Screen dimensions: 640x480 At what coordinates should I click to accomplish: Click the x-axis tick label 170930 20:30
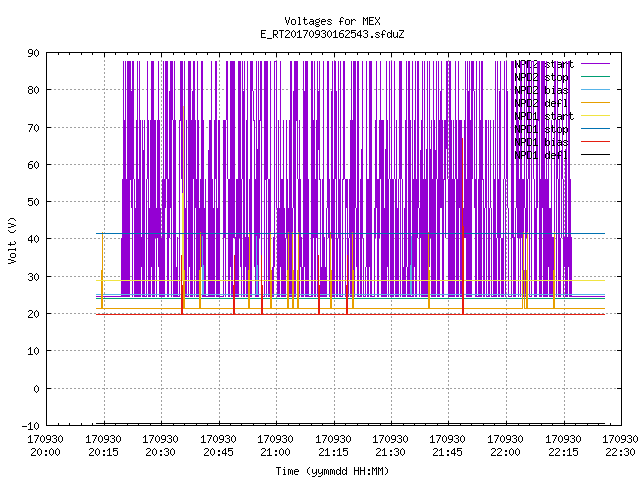pos(160,446)
